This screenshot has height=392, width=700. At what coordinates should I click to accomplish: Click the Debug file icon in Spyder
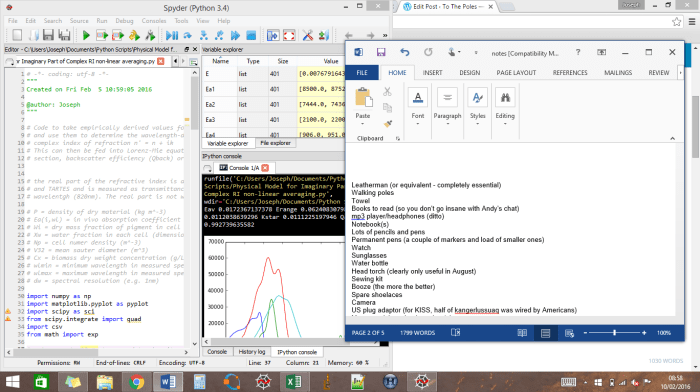coord(172,35)
